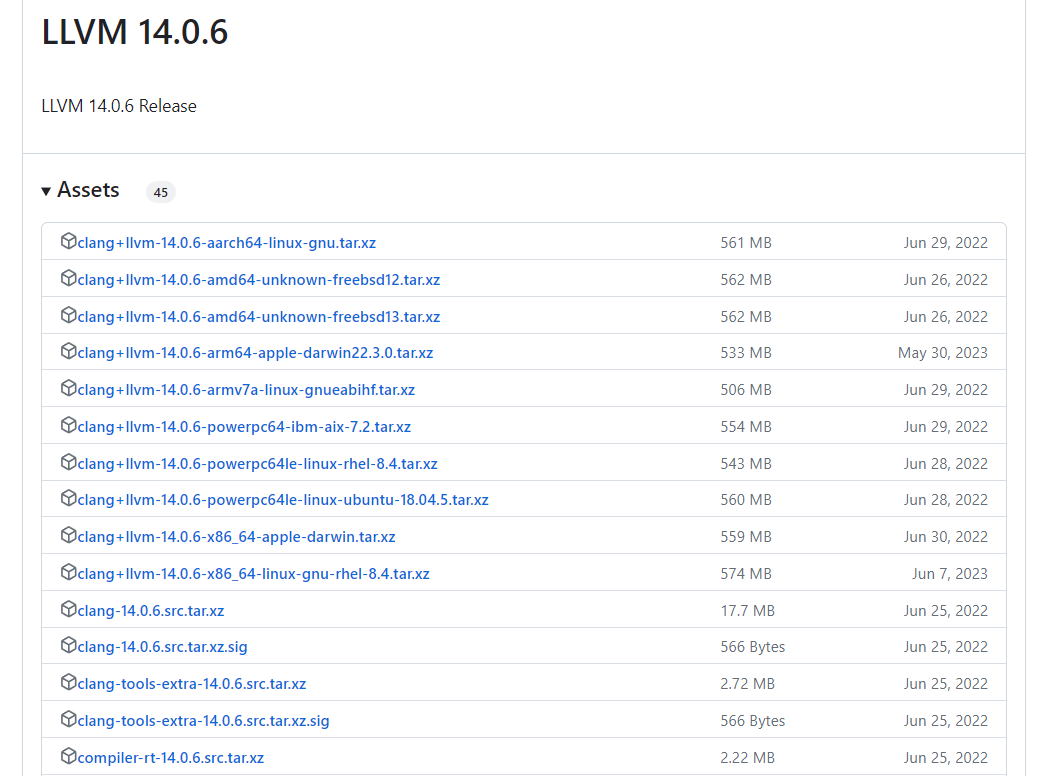Click the 'LLVM 14.0.6 Release' description text
This screenshot has width=1056, height=776.
coord(119,106)
